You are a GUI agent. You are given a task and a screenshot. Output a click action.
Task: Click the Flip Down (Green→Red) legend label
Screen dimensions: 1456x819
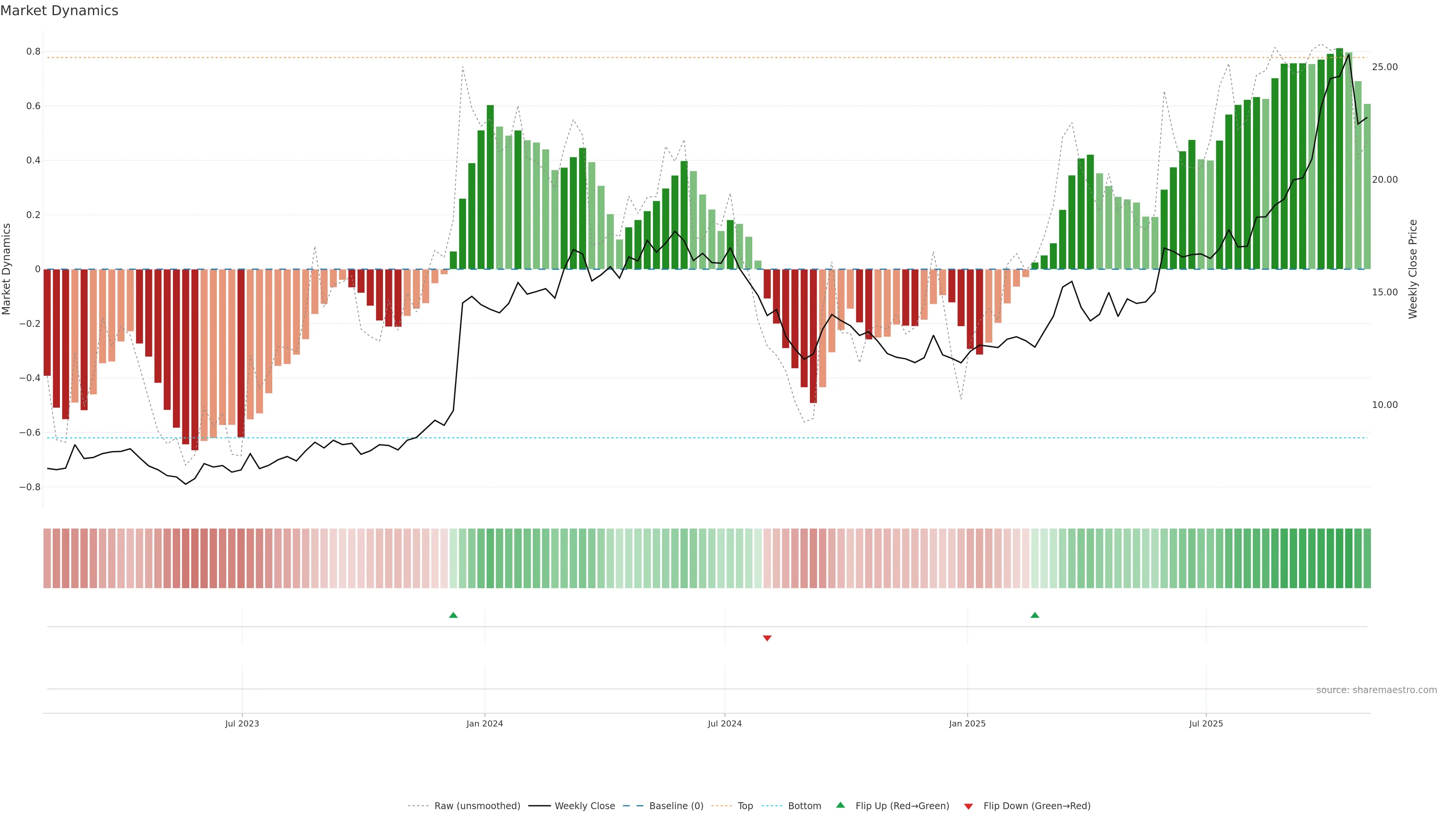1037,806
